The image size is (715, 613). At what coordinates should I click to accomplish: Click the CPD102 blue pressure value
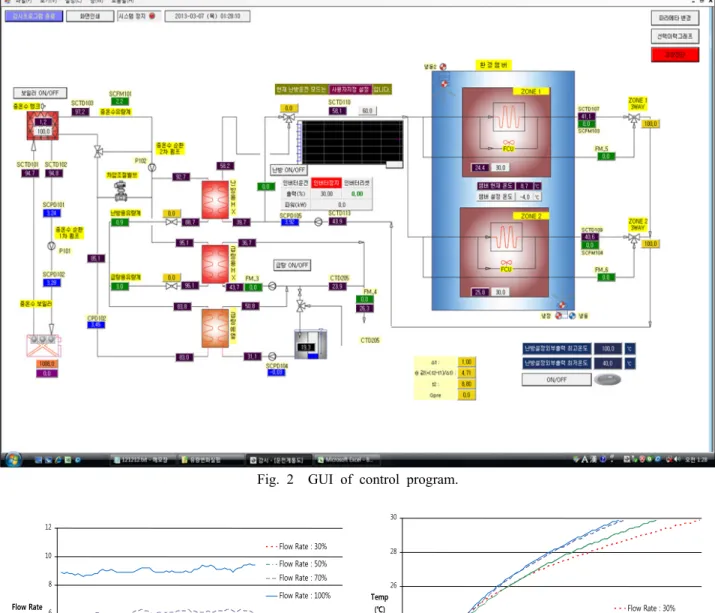96,325
